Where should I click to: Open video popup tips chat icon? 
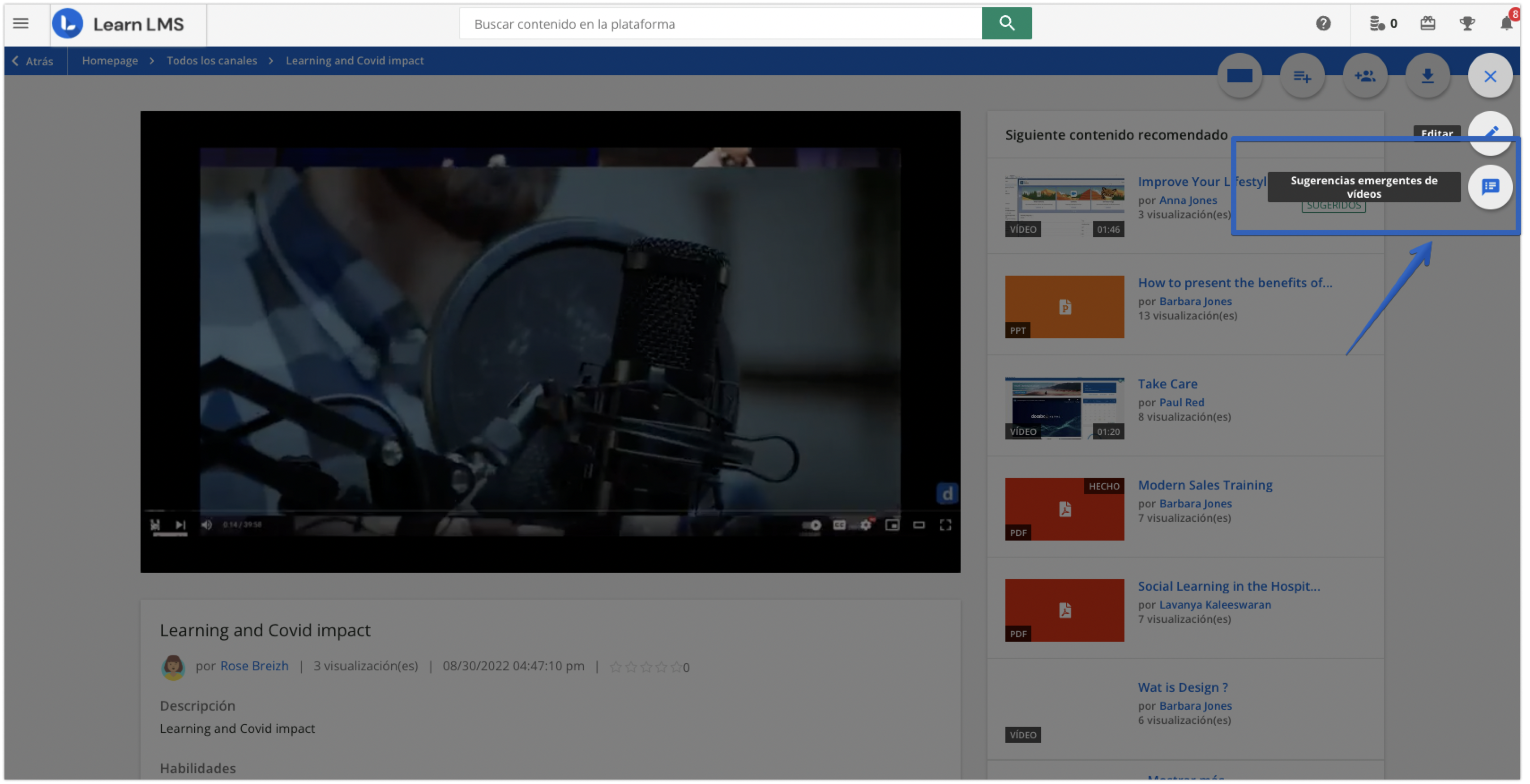[x=1490, y=187]
